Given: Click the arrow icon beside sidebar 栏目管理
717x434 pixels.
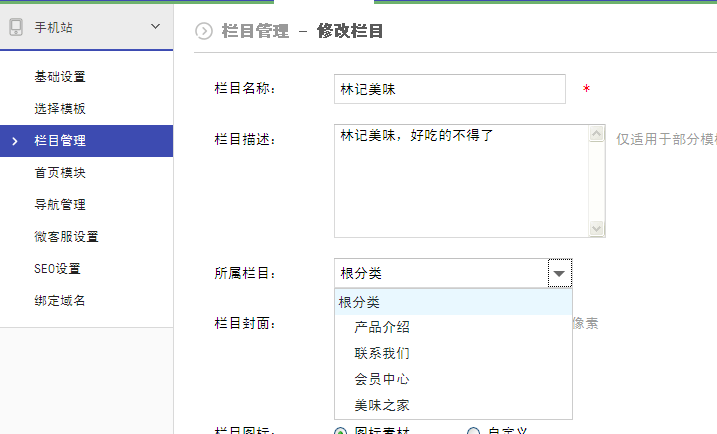Looking at the screenshot, I should (14, 141).
